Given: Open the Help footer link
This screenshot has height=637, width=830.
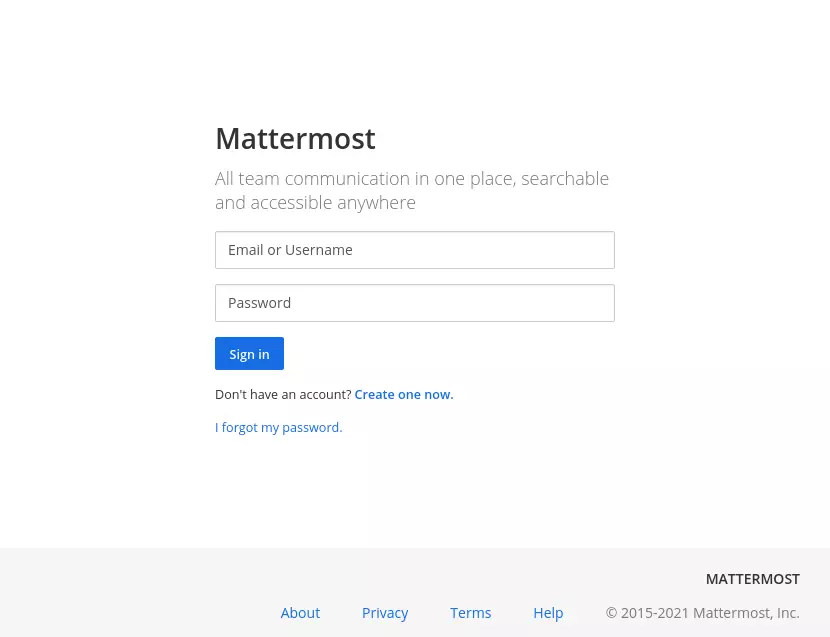Looking at the screenshot, I should [x=548, y=613].
